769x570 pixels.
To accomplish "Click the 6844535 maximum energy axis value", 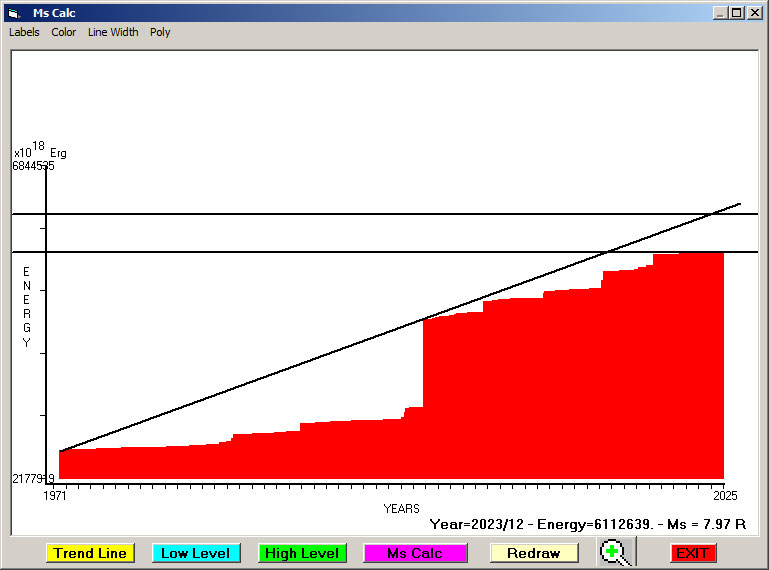I will point(33,166).
